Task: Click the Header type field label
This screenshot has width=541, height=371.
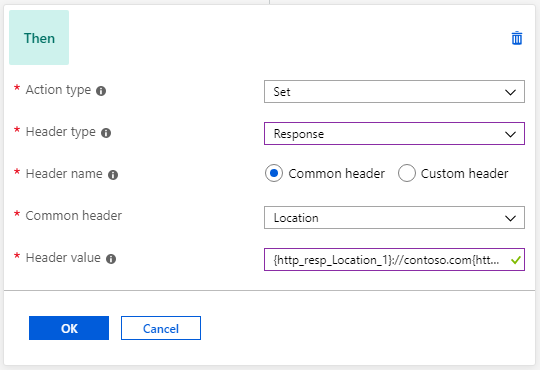Action: coord(61,132)
